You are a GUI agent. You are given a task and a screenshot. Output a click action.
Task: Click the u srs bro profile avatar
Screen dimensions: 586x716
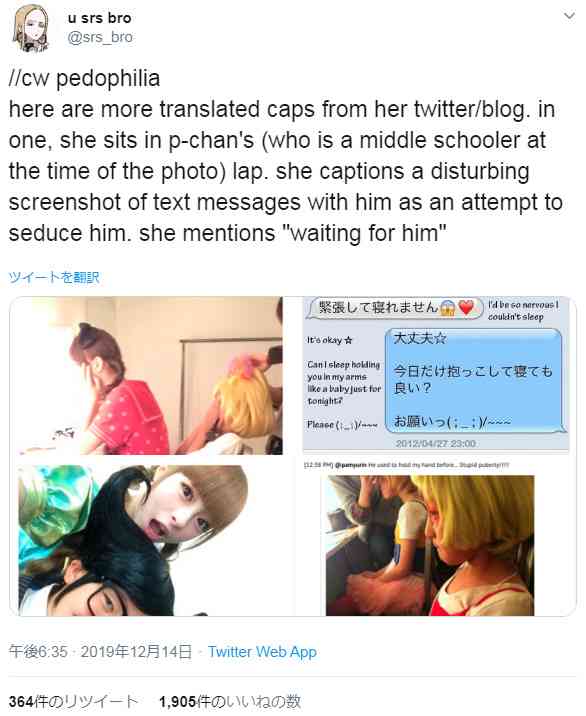[x=31, y=28]
